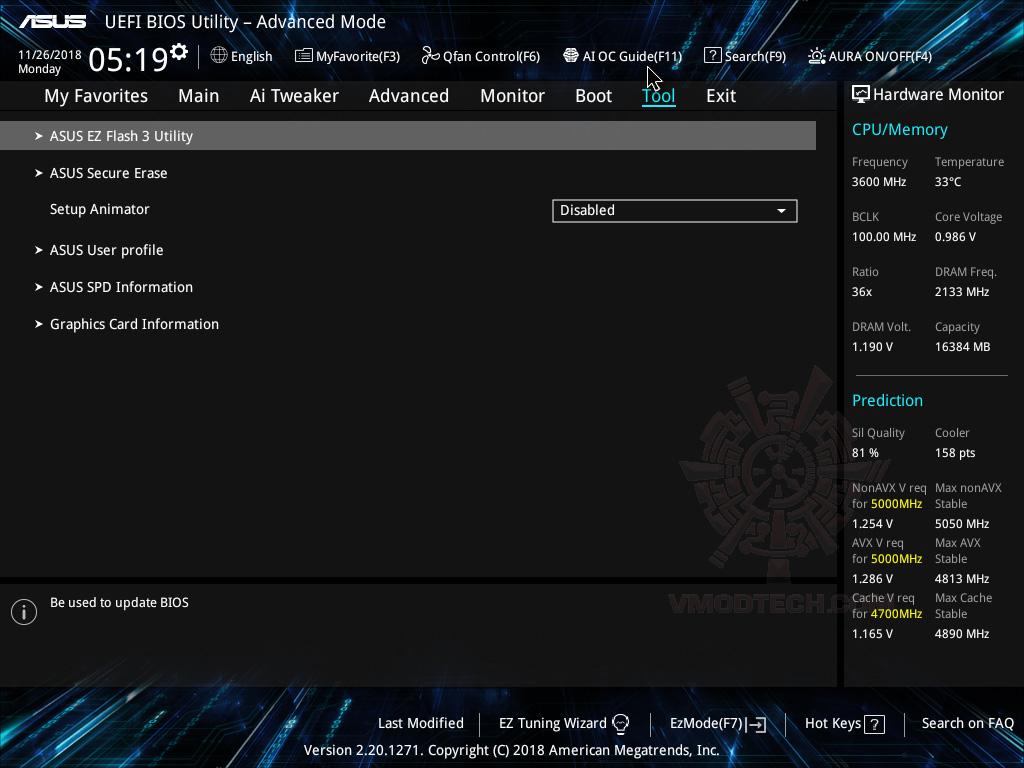Click the EZ Tuning Wizard bulb icon
1024x768 pixels.
pos(620,724)
